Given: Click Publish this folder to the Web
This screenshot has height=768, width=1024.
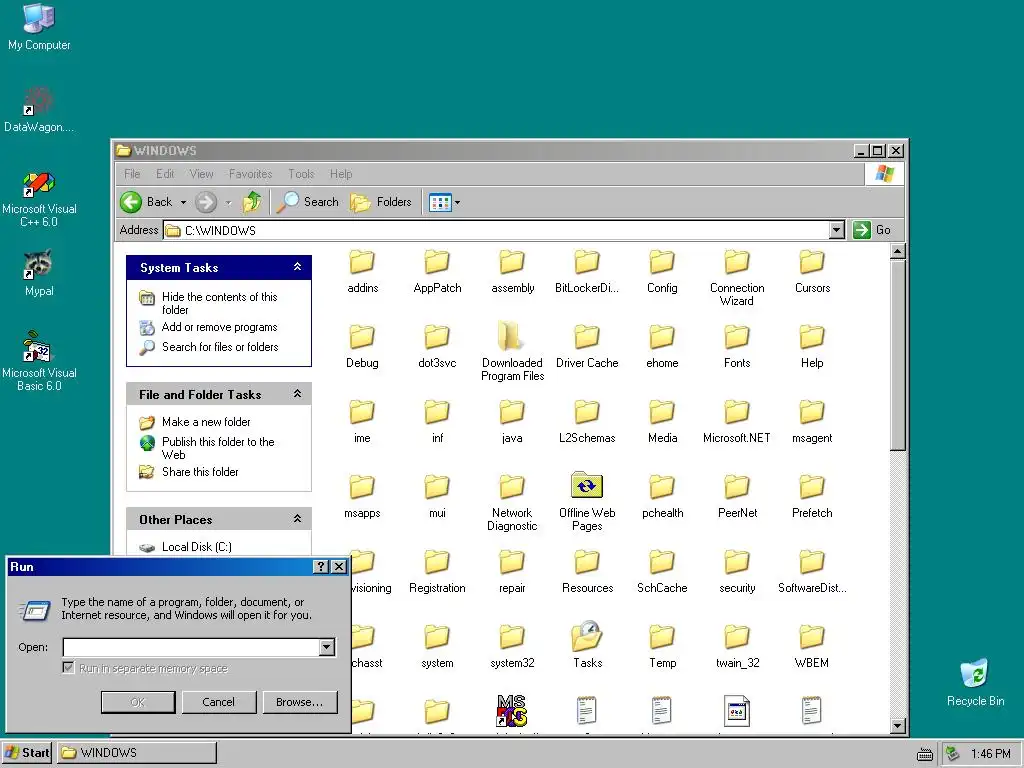Looking at the screenshot, I should [x=218, y=448].
